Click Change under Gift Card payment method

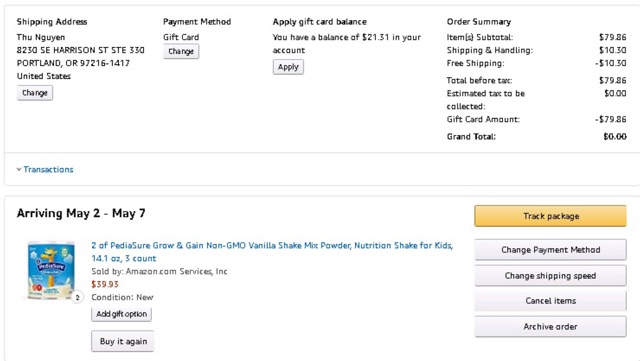[x=181, y=51]
